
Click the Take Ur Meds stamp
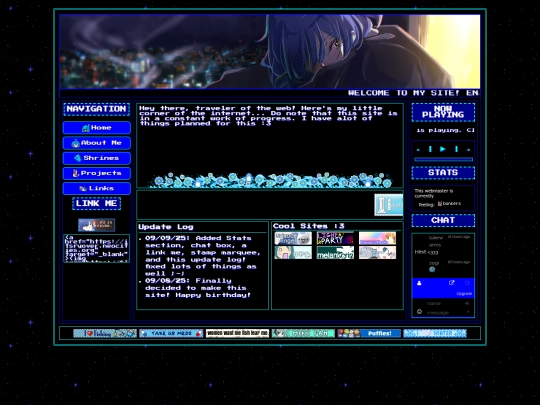pyautogui.click(x=171, y=333)
